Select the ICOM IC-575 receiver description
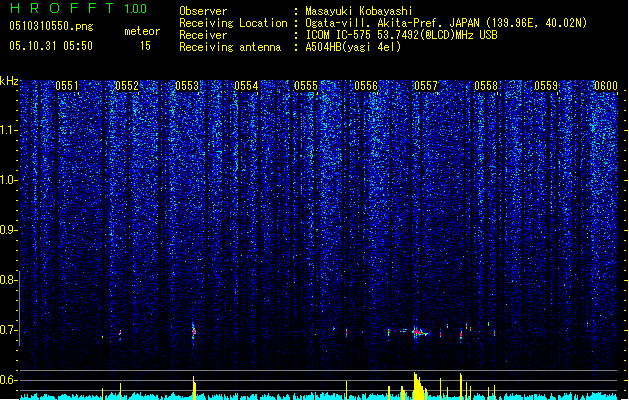Viewport: 629px width, 400px height. pos(402,35)
